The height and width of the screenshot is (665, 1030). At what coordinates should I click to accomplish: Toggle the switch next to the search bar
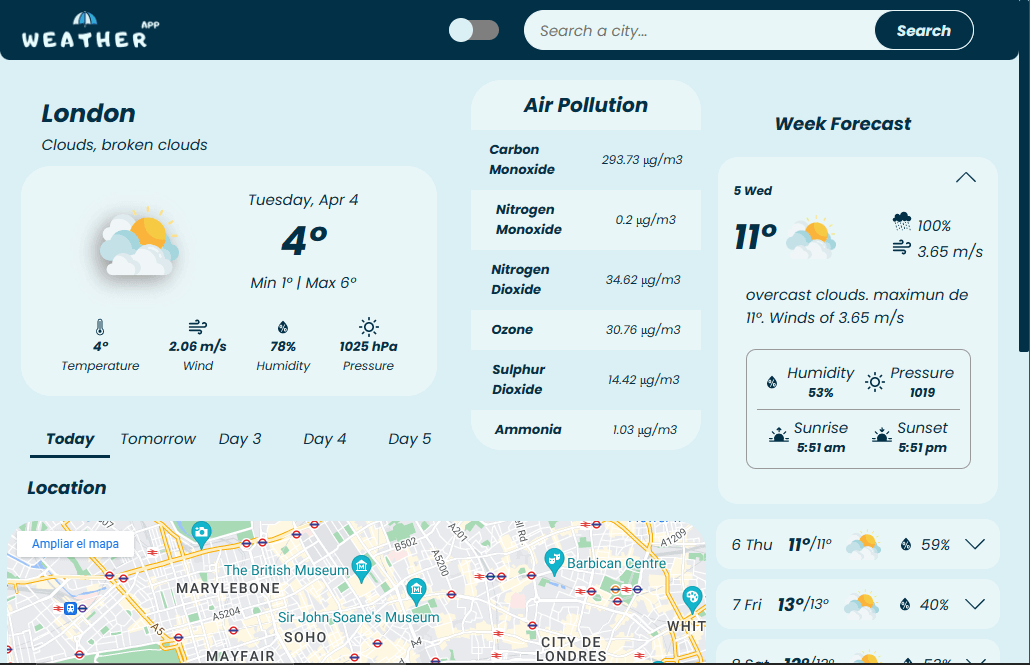pyautogui.click(x=474, y=31)
